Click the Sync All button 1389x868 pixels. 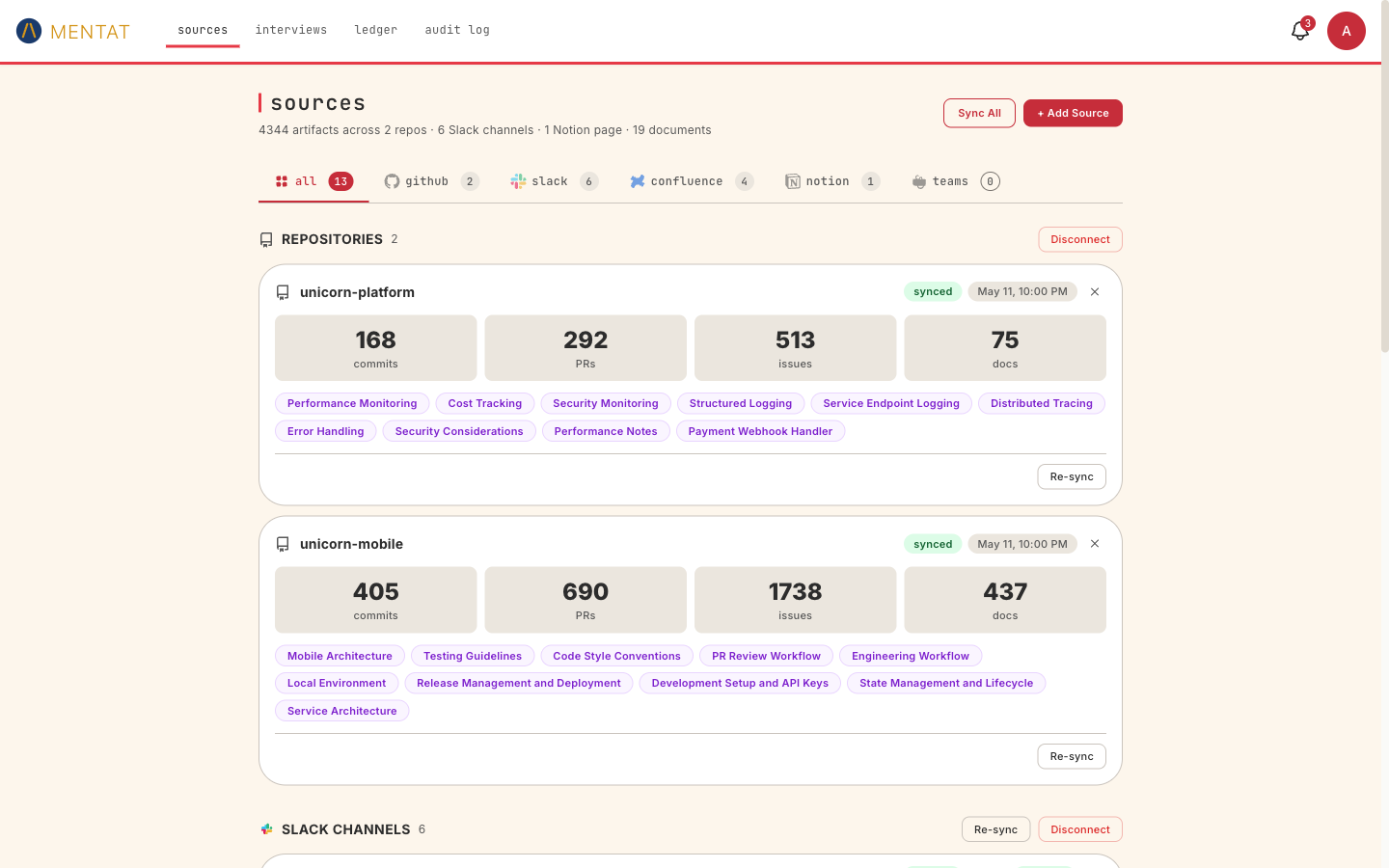[x=979, y=113]
